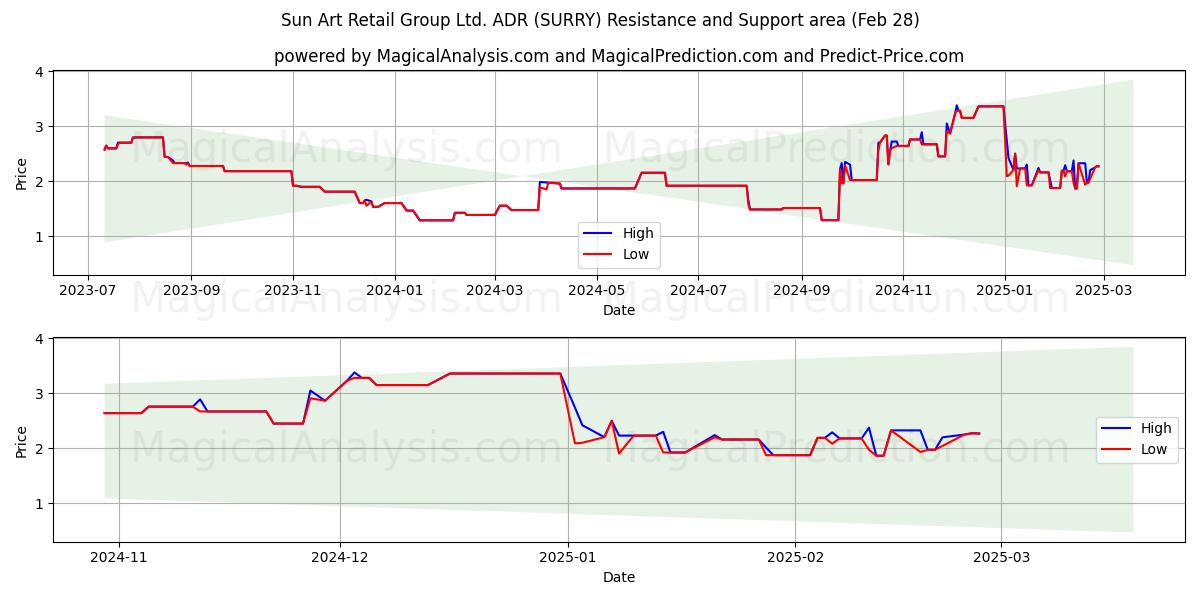Click the lower chart 'Price' axis label
This screenshot has height=600, width=1200.
point(22,440)
